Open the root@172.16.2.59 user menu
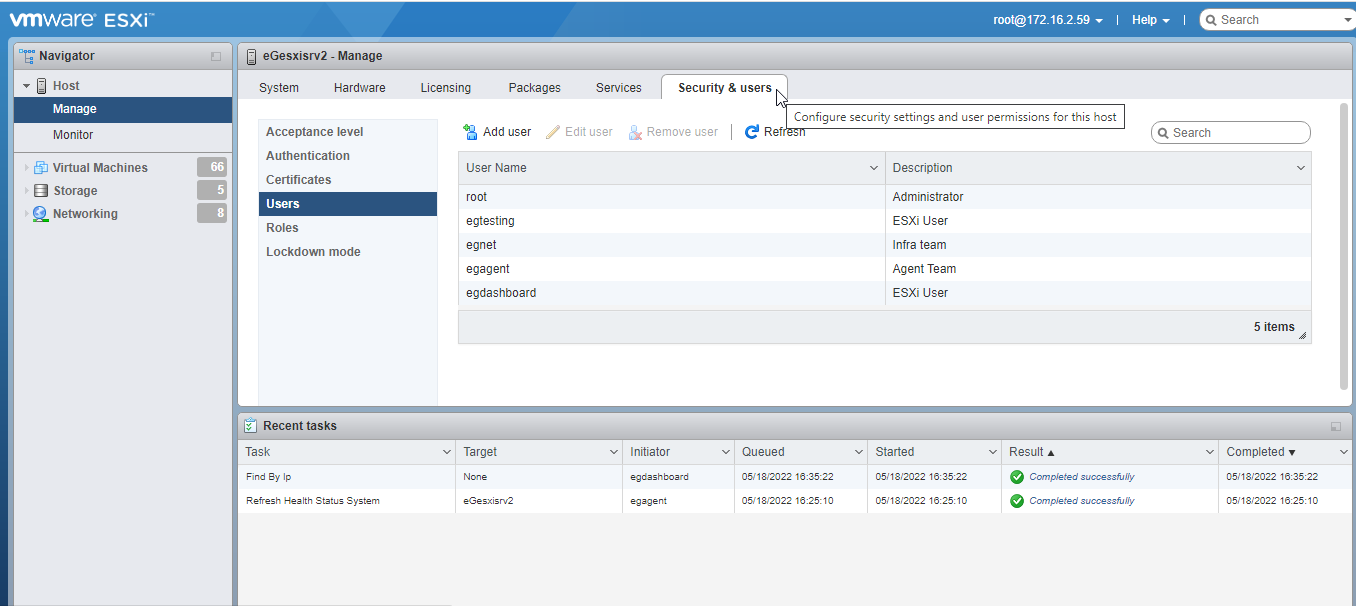1356x606 pixels. (x=1048, y=20)
